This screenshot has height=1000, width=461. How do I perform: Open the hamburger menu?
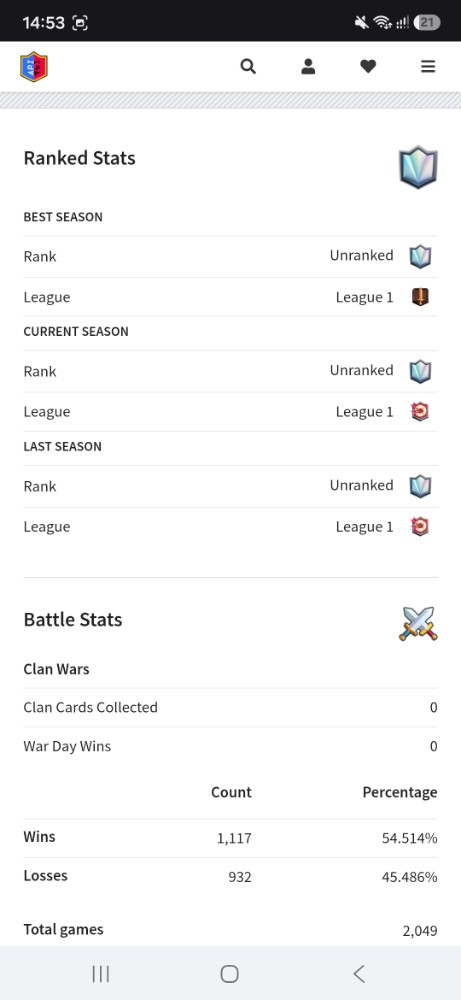point(428,66)
